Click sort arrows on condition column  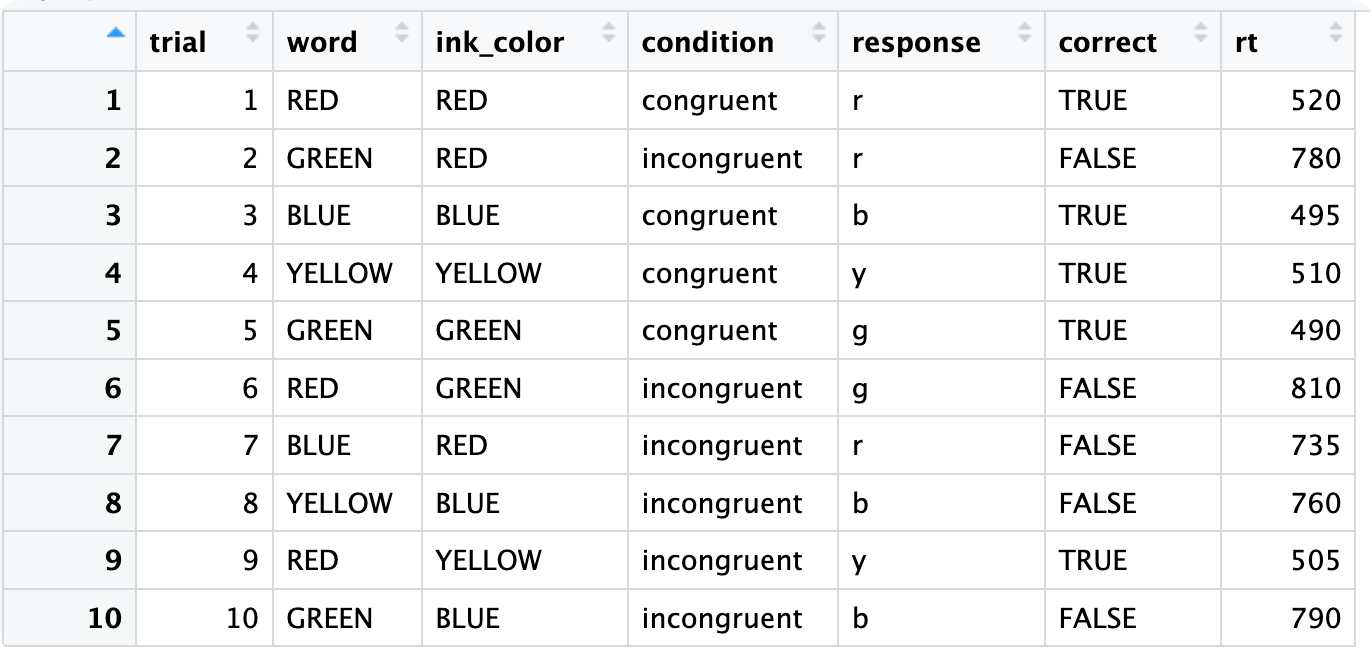point(819,34)
